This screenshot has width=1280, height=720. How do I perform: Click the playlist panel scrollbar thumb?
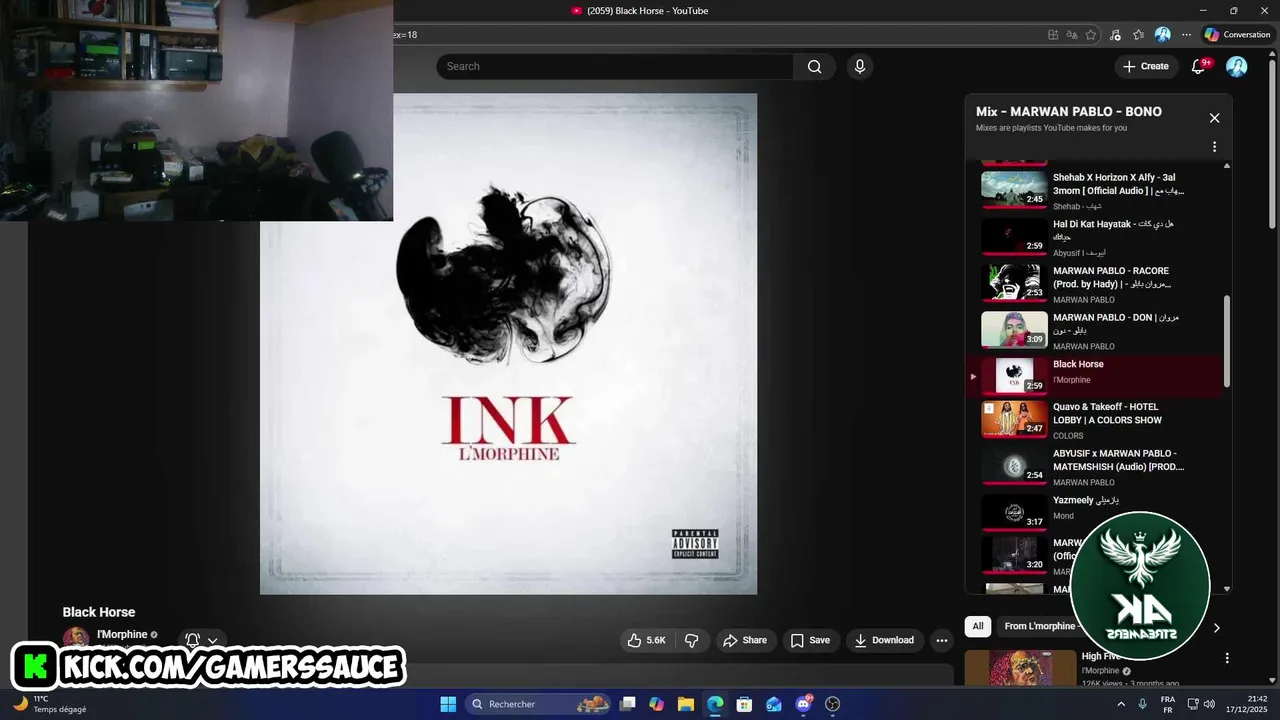pyautogui.click(x=1227, y=342)
